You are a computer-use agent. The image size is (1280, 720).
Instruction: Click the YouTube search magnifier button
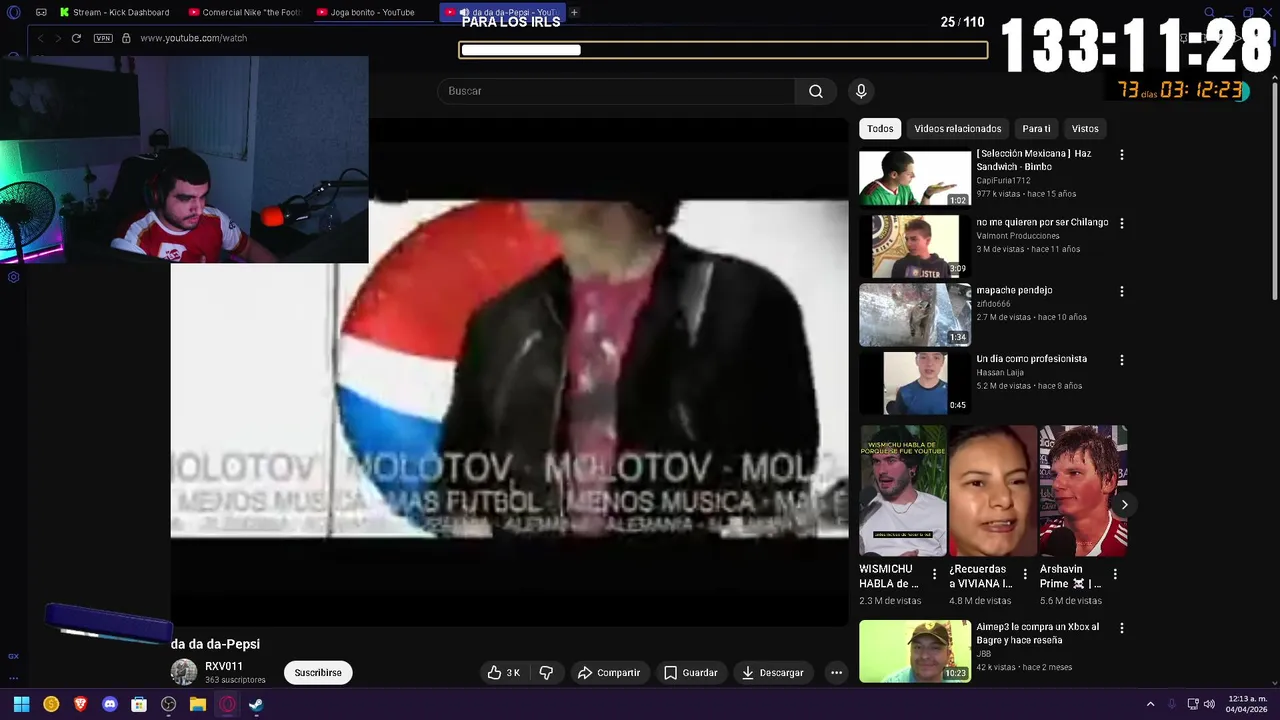click(x=816, y=91)
